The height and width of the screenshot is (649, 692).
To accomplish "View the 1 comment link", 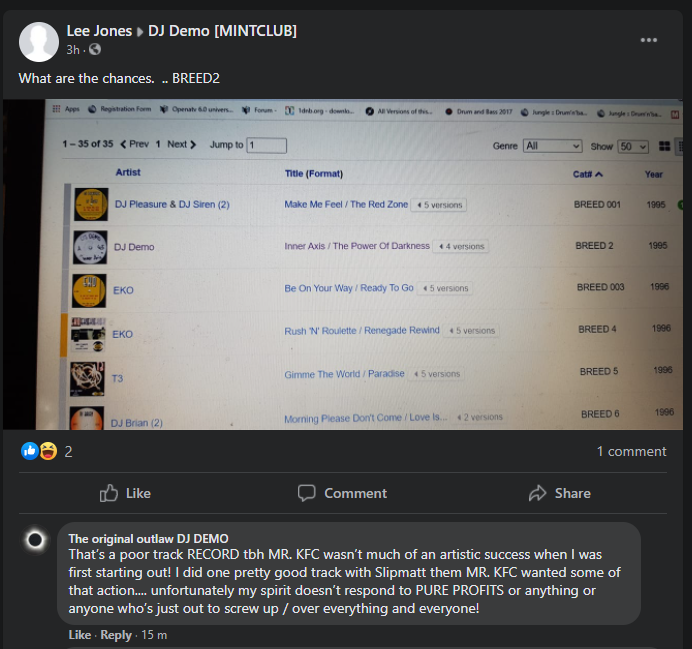I will [632, 451].
